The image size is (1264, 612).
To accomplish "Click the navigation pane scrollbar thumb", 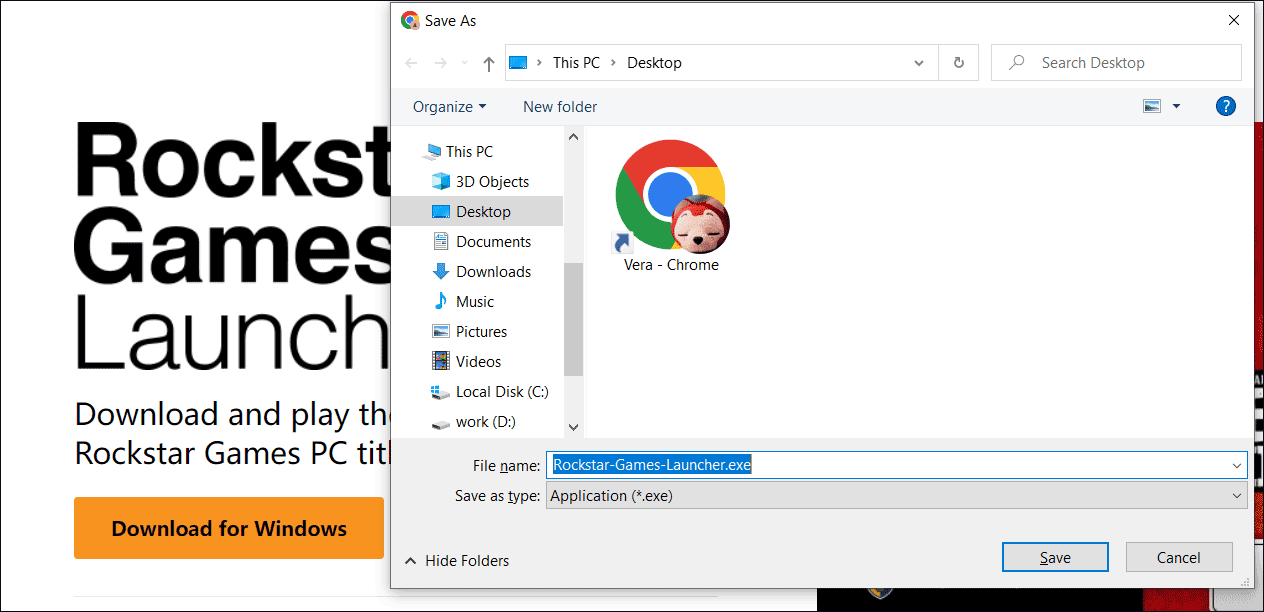I will 573,319.
